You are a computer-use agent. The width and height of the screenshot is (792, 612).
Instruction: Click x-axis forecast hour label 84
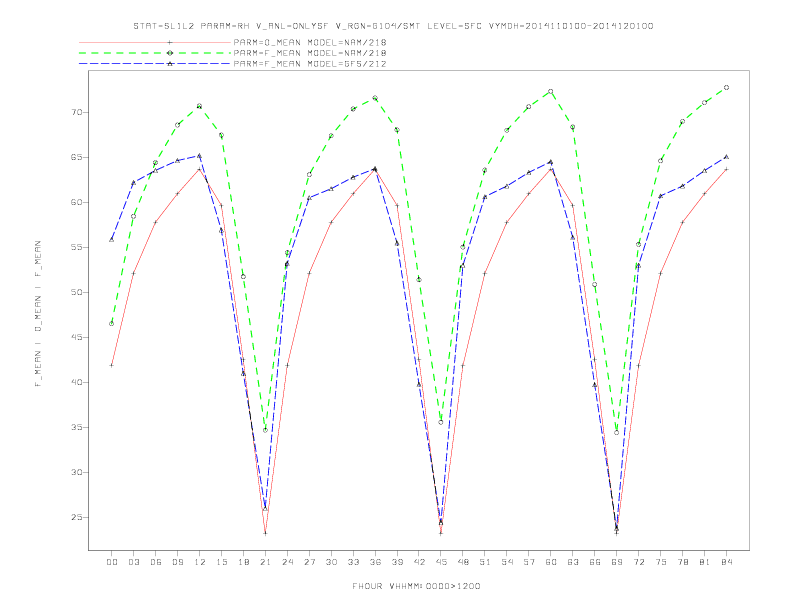tap(727, 562)
